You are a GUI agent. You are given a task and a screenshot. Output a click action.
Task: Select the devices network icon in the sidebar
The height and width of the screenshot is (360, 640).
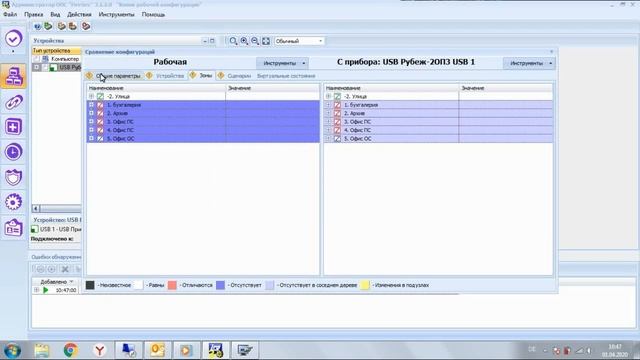[13, 77]
